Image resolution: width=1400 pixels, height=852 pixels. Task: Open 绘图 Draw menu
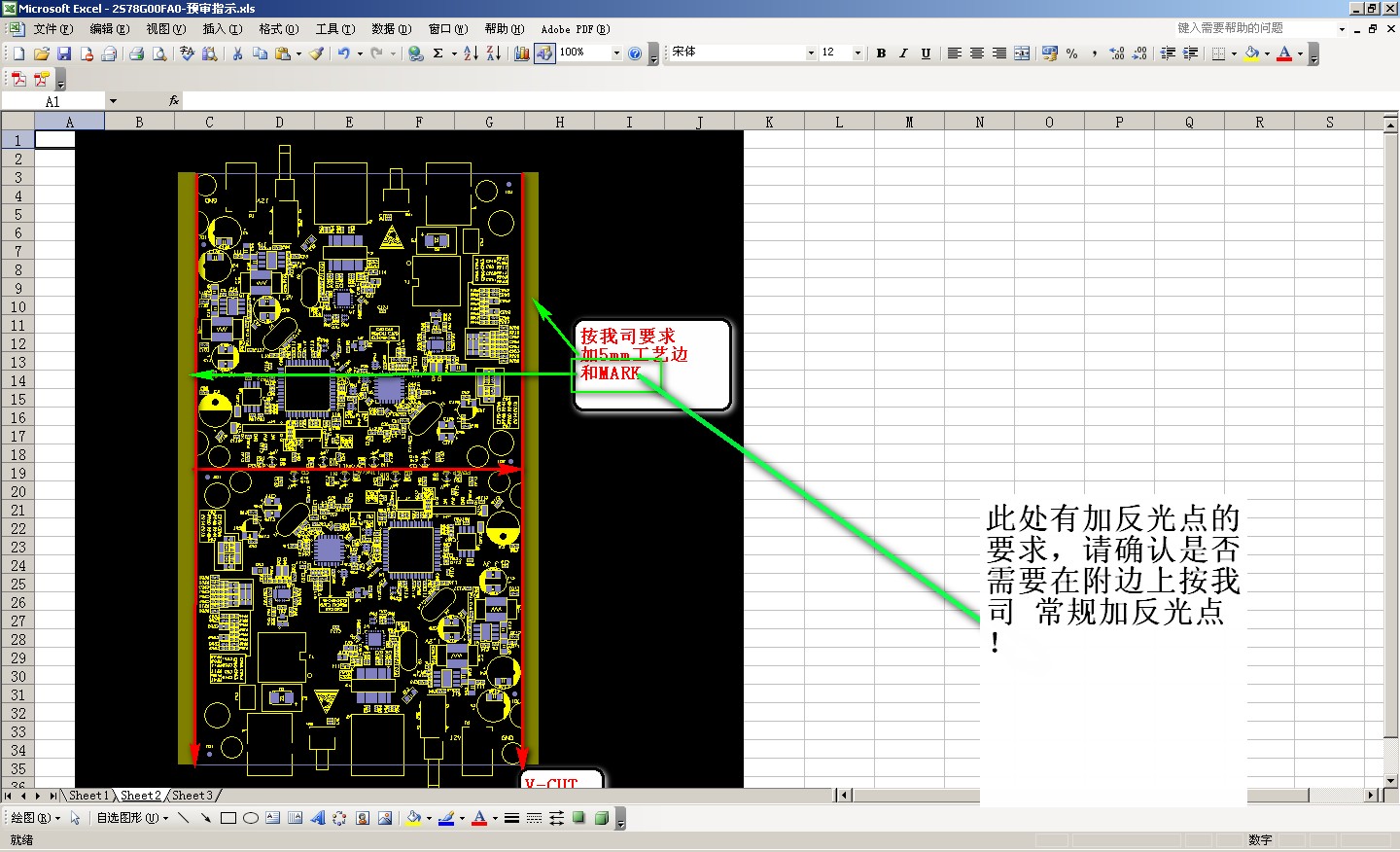pyautogui.click(x=36, y=818)
